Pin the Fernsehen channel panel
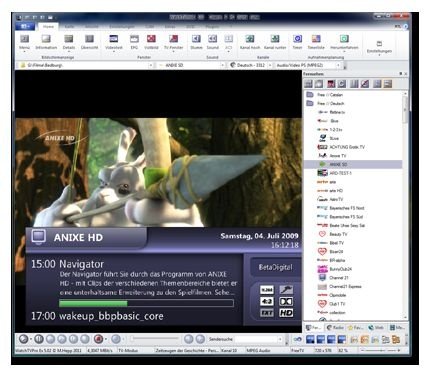The image size is (425, 370). click(401, 74)
